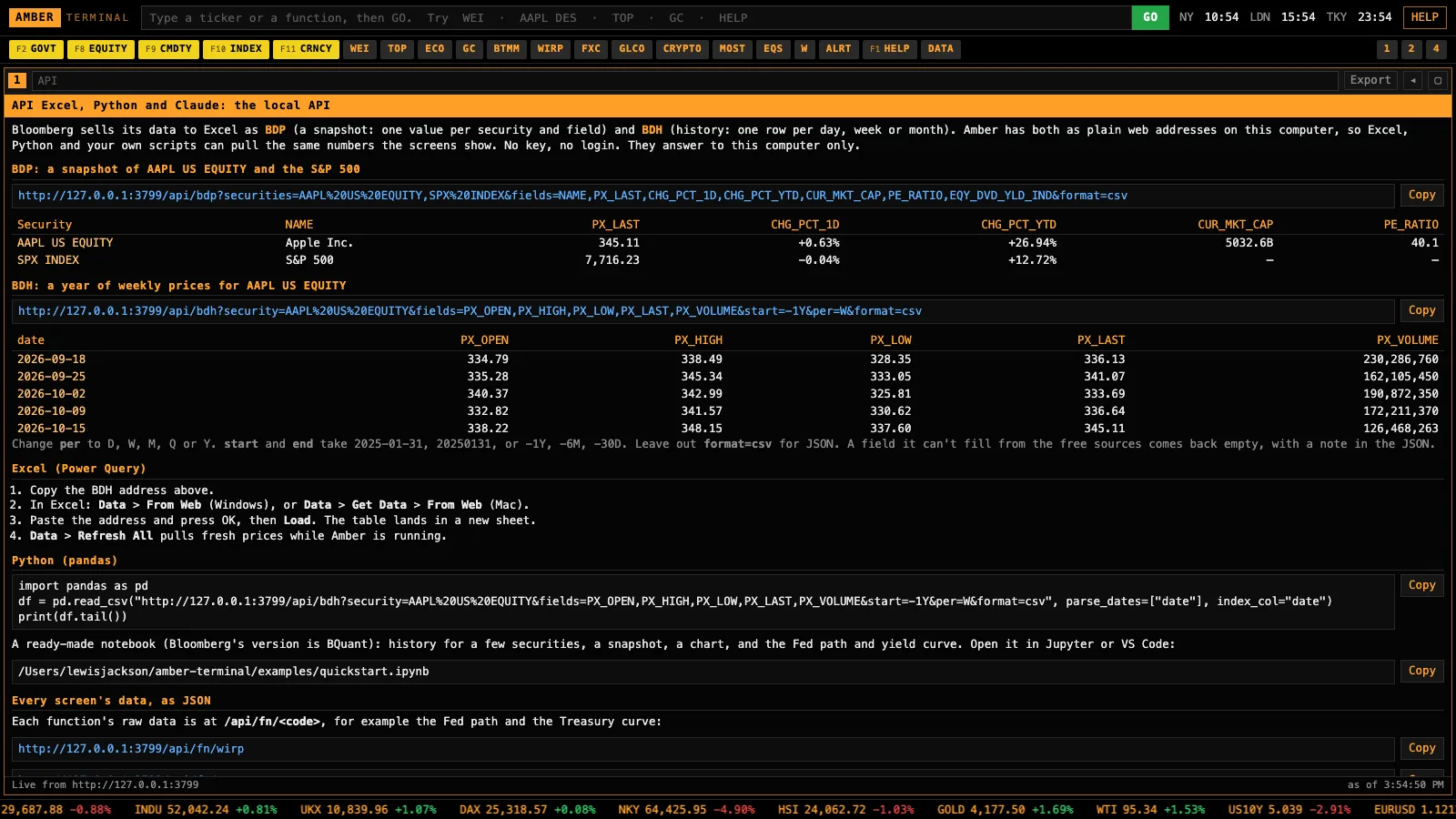Open the F9 CMDTY tab

coord(168,49)
